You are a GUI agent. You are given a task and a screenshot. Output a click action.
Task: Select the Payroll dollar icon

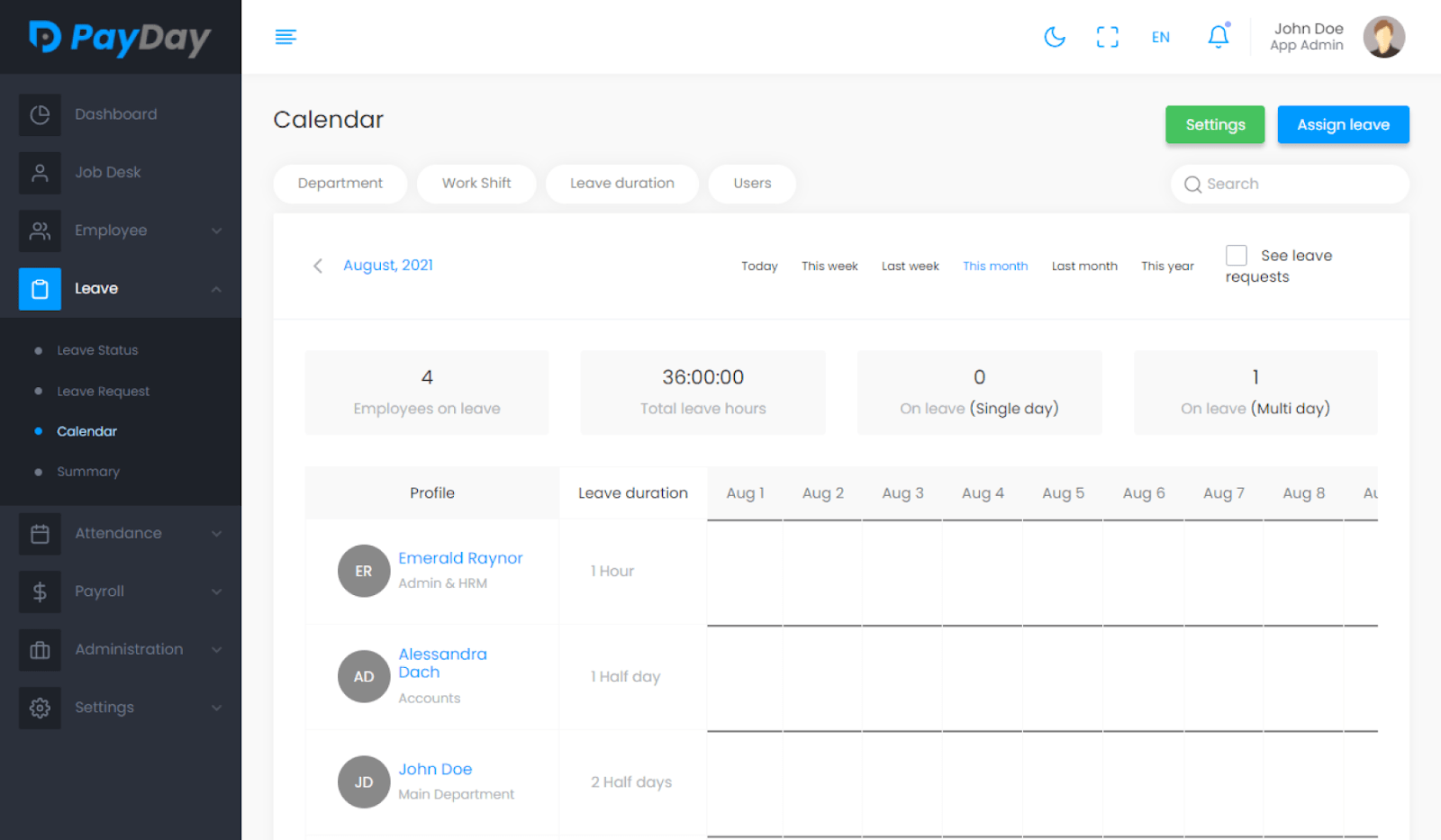(x=40, y=592)
